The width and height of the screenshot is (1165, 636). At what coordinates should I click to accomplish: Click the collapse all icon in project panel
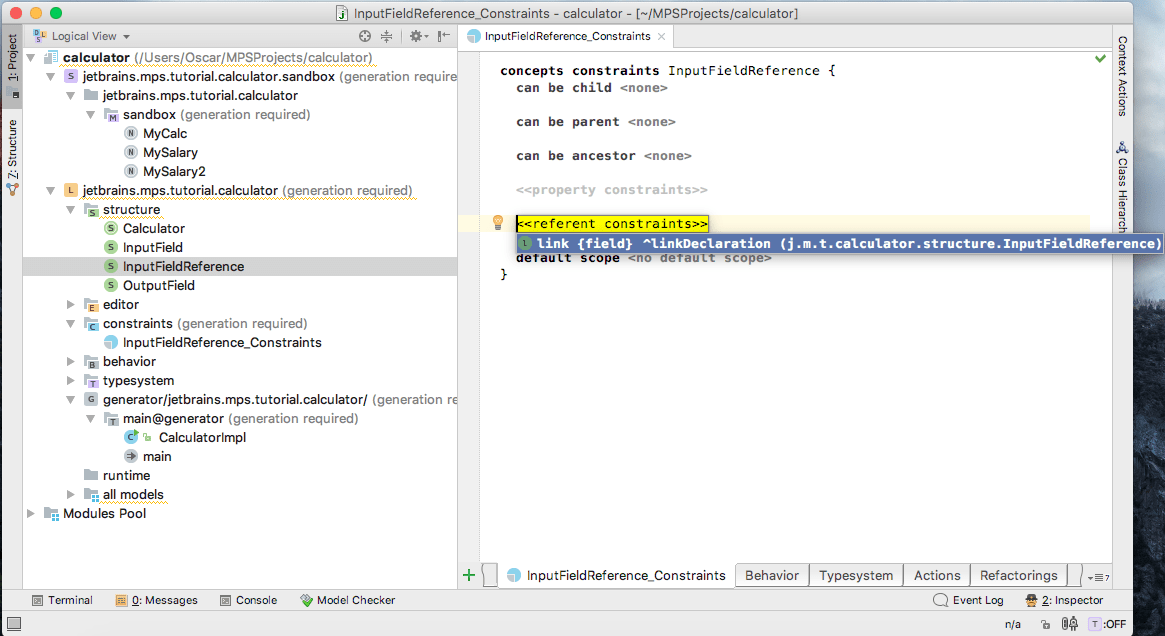coord(387,36)
